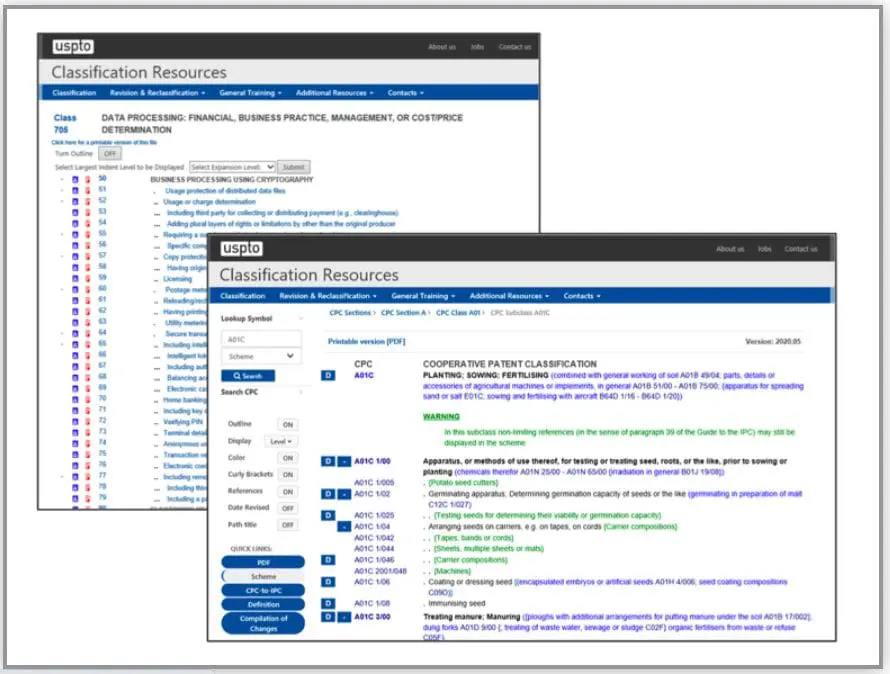Image resolution: width=890 pixels, height=674 pixels.
Task: Click the uspto logo in the back window
Action: (73, 47)
